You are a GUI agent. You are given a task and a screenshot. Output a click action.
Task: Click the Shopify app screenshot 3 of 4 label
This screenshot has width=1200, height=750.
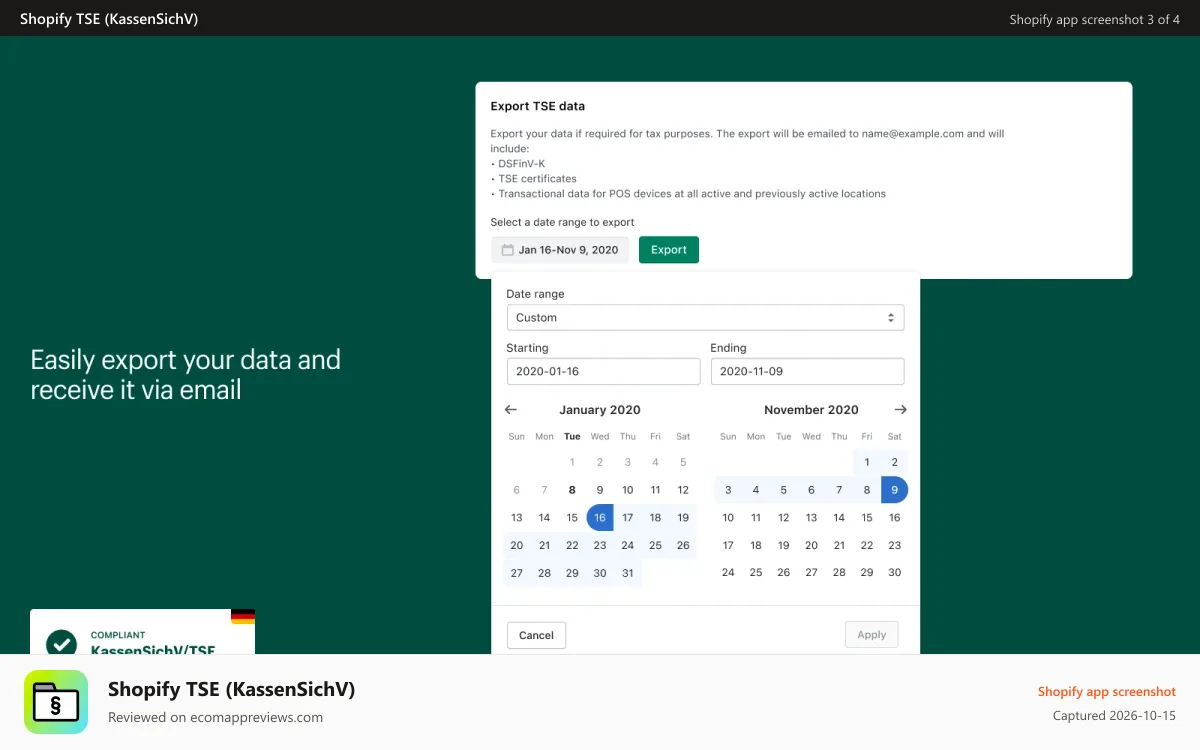1095,19
